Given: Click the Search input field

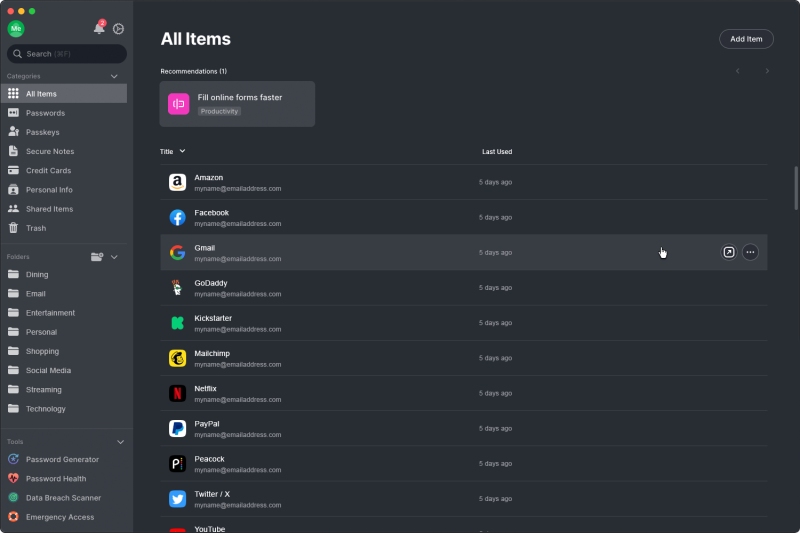Looking at the screenshot, I should [67, 54].
